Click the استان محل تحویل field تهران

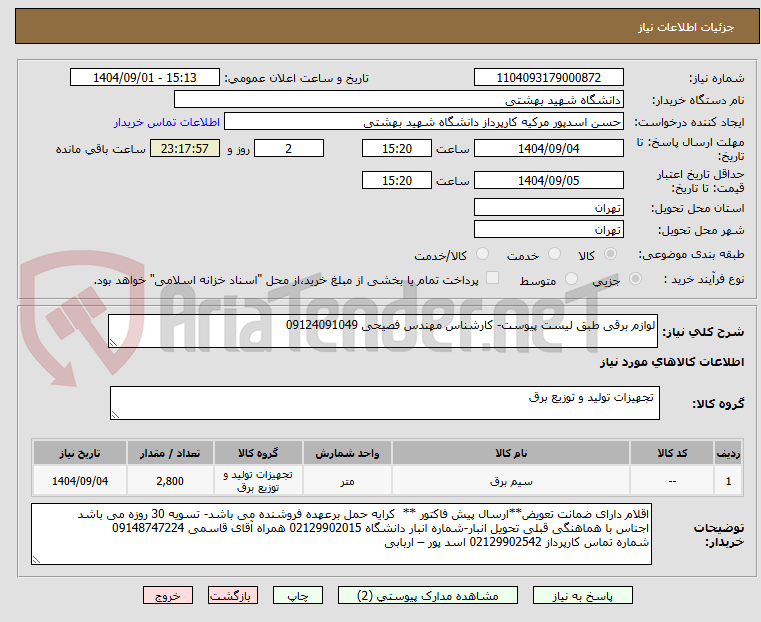pos(548,207)
